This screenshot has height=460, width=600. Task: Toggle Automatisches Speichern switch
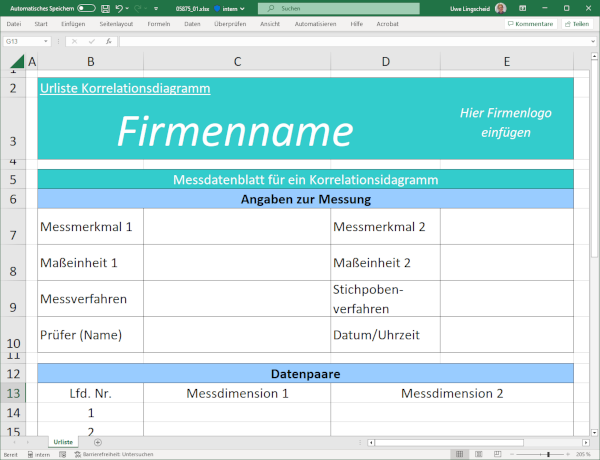point(86,7)
